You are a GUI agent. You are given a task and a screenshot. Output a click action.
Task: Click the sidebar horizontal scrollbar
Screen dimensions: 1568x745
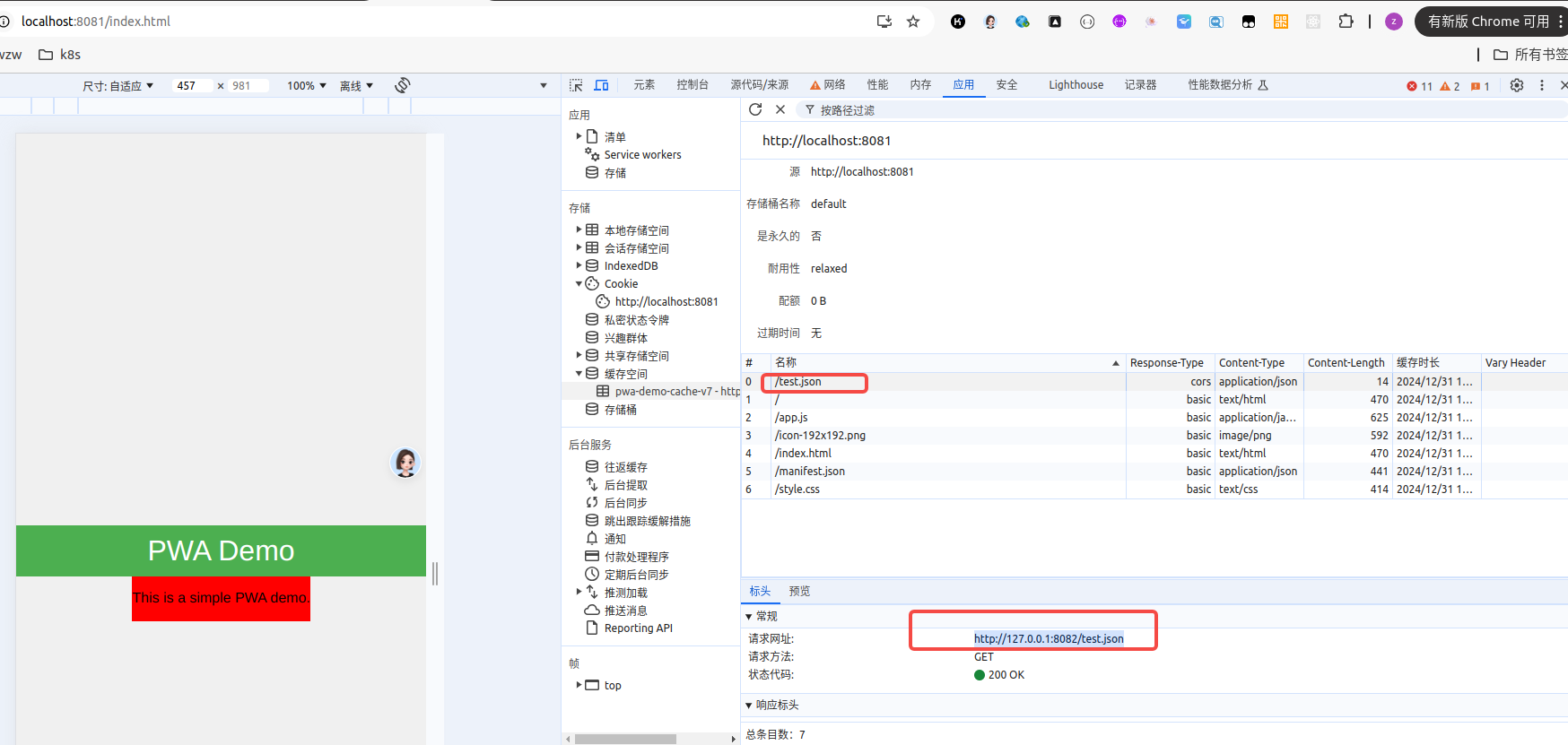(x=625, y=739)
